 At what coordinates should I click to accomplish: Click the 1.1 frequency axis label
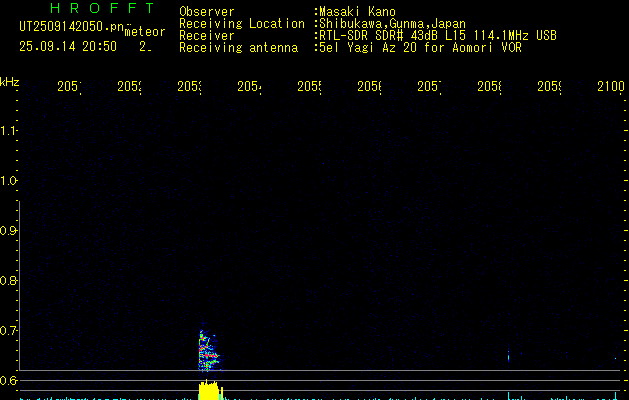(x=8, y=130)
